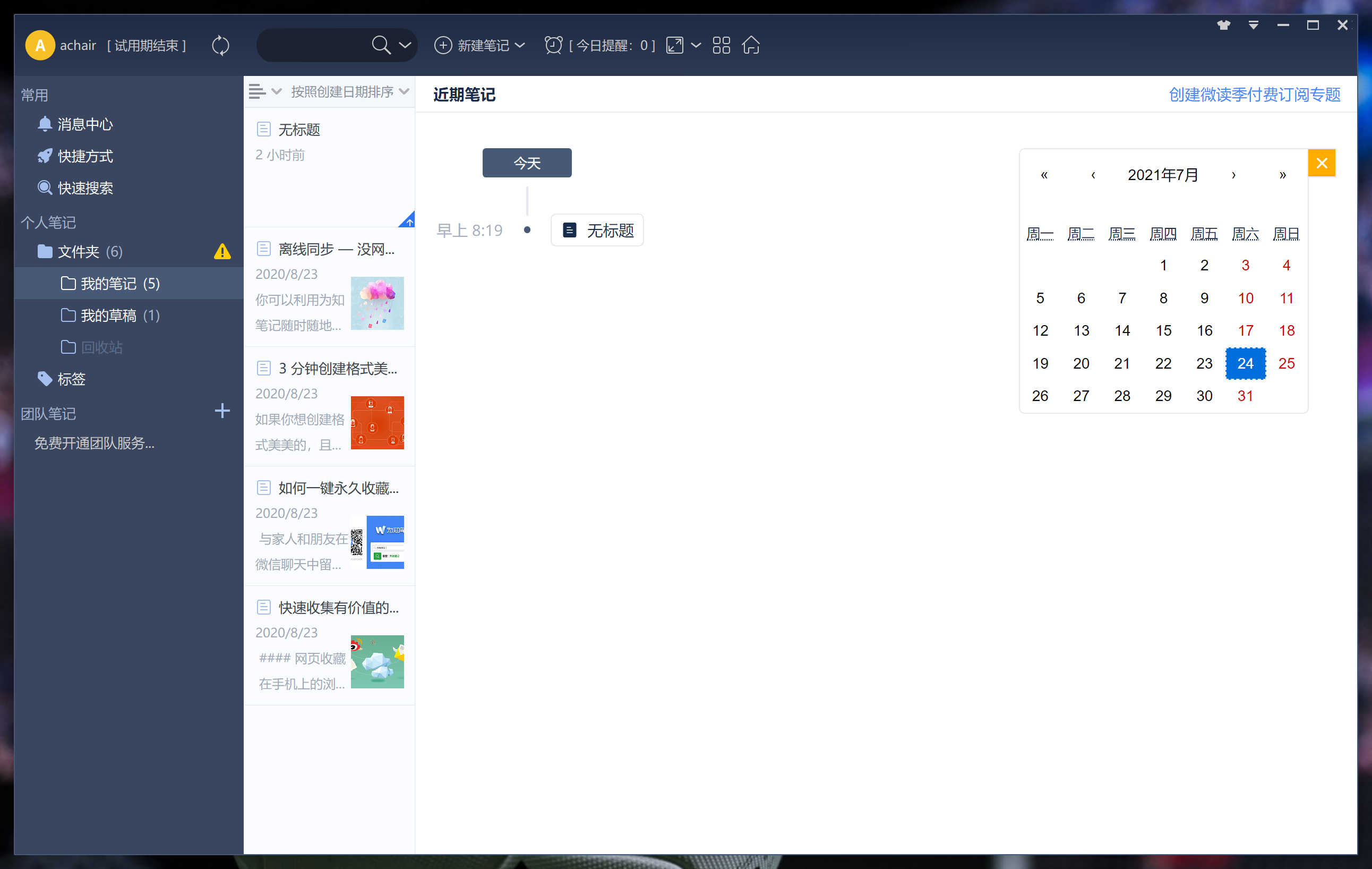Click the message center bell icon
Viewport: 1372px width, 869px height.
pyautogui.click(x=45, y=123)
